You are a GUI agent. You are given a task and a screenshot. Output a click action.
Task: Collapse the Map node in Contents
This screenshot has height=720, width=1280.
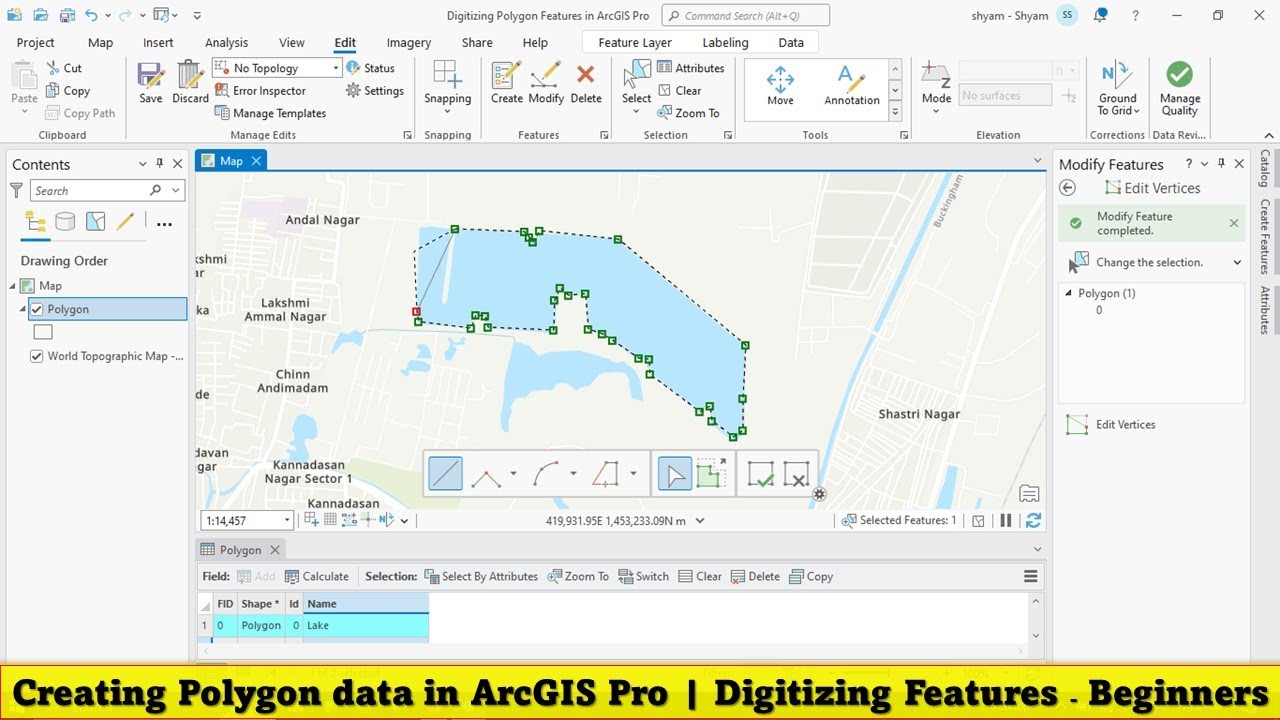[x=13, y=286]
